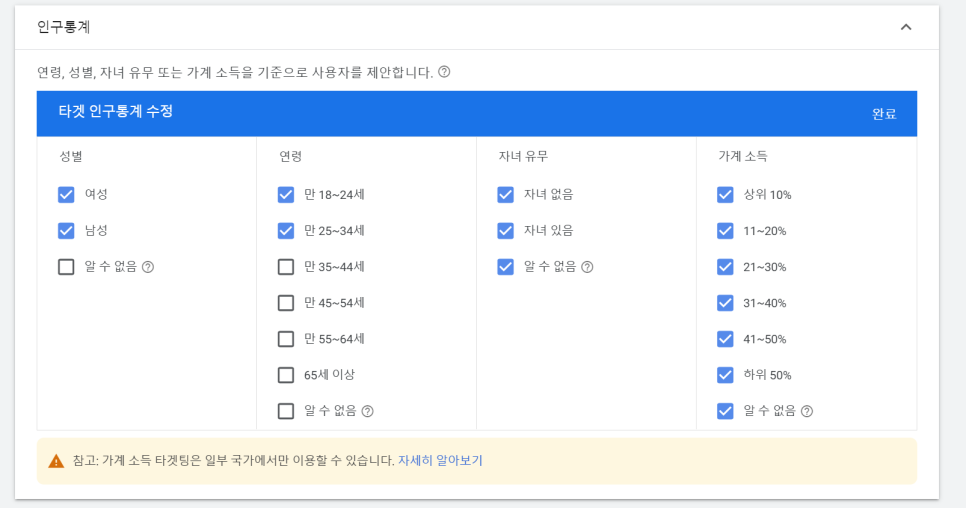Click the 자녀 유무 column heading
966x508 pixels.
pos(523,156)
